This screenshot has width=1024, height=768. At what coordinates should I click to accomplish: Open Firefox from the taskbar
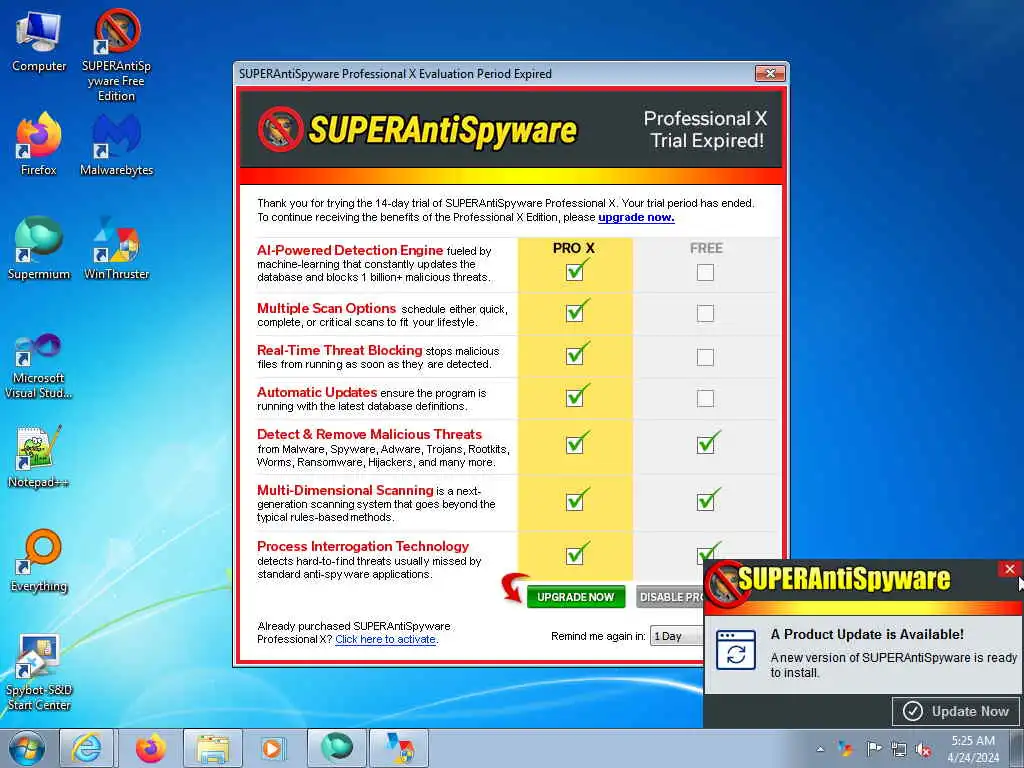pyautogui.click(x=150, y=748)
